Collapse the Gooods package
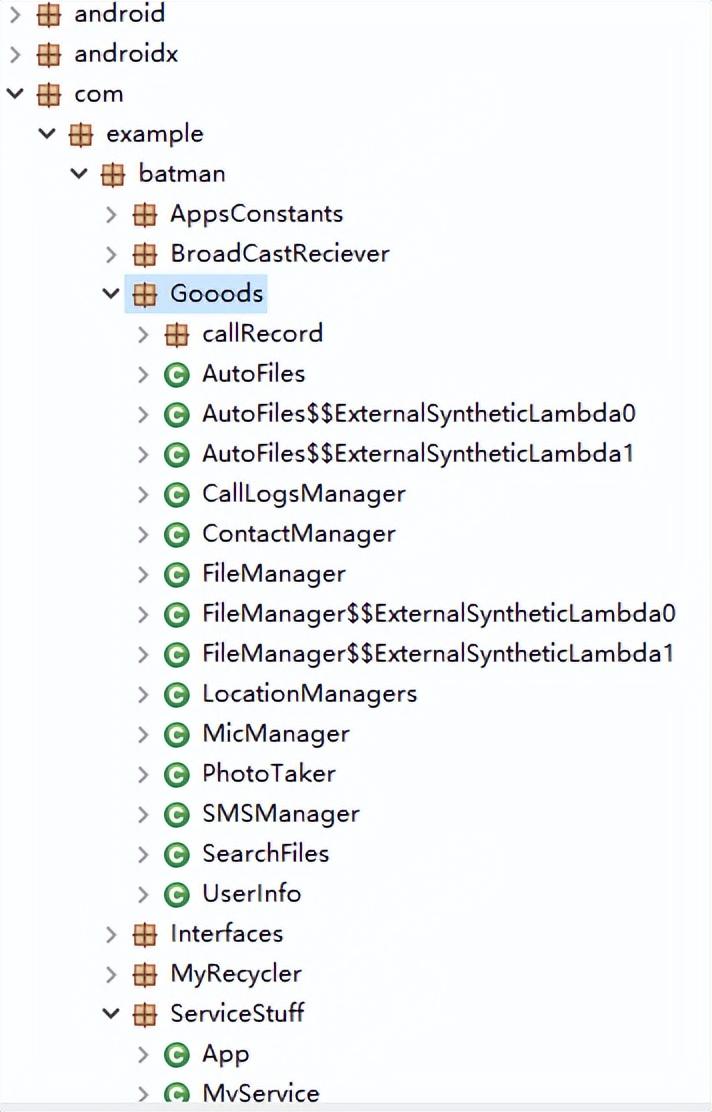The image size is (712, 1112). coord(111,294)
